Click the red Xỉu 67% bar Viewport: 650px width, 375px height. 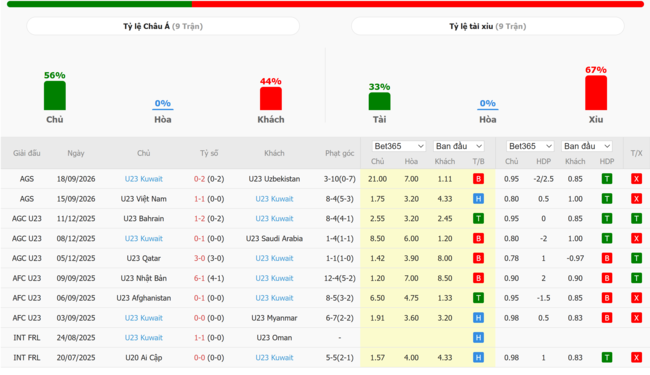(596, 93)
